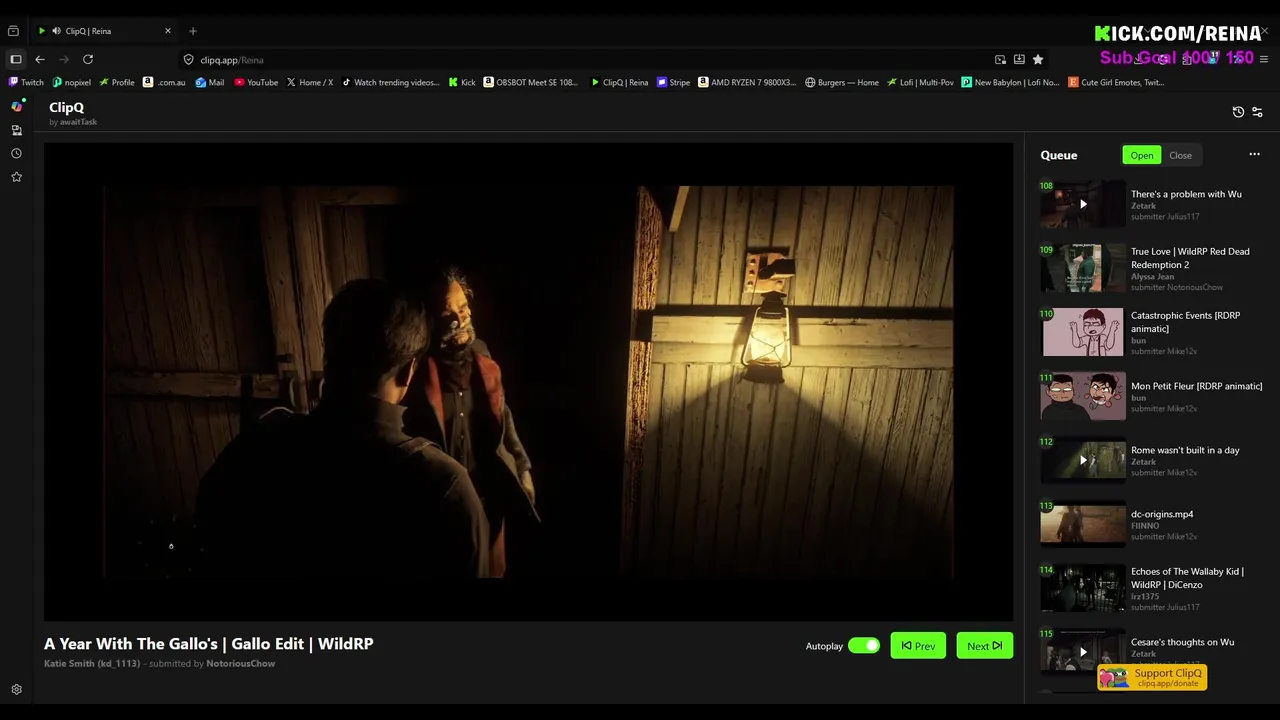Open the Cute Girl Emotes bookmark

1116,82
